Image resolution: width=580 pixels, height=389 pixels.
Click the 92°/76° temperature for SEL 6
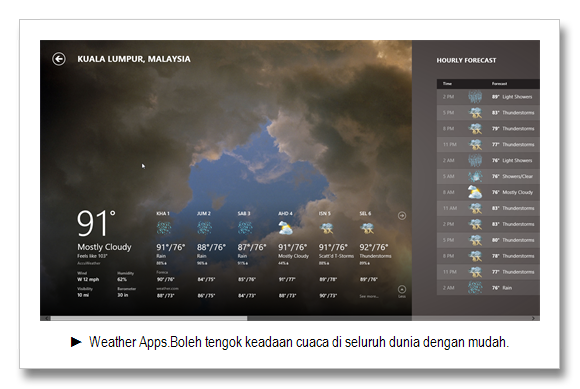[374, 247]
